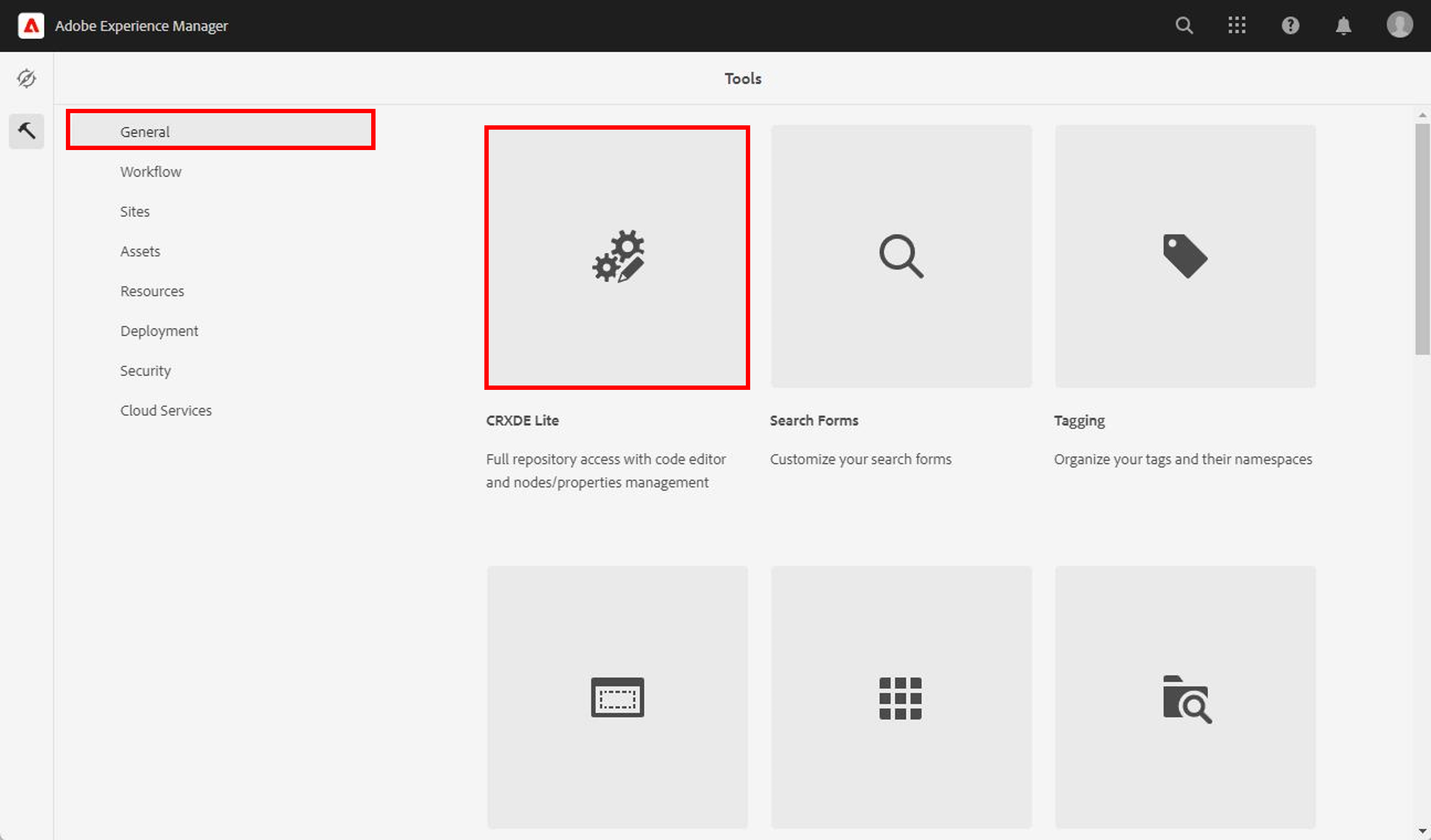1431x840 pixels.
Task: Open the tile with 3x3 grid icon
Action: 901,697
